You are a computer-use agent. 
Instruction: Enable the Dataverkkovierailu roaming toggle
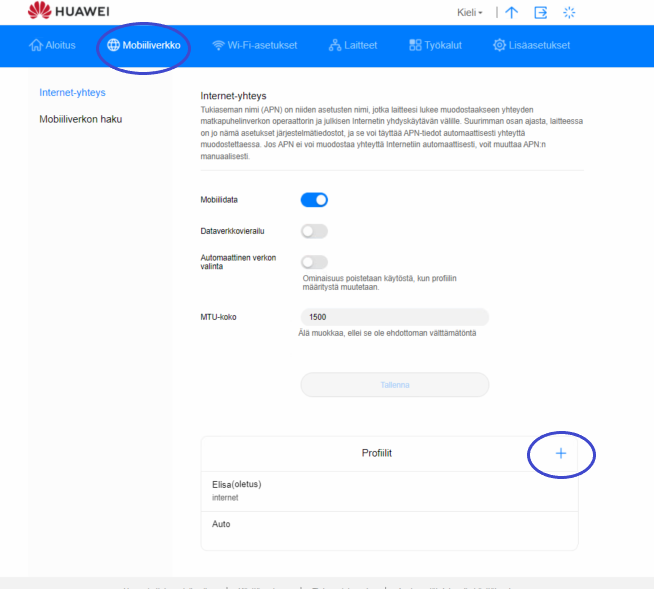click(x=314, y=231)
